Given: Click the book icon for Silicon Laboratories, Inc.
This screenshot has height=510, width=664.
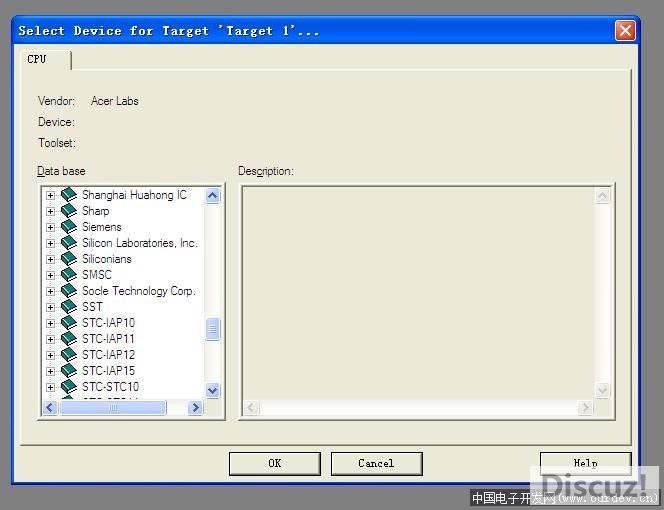Looking at the screenshot, I should (x=69, y=243).
